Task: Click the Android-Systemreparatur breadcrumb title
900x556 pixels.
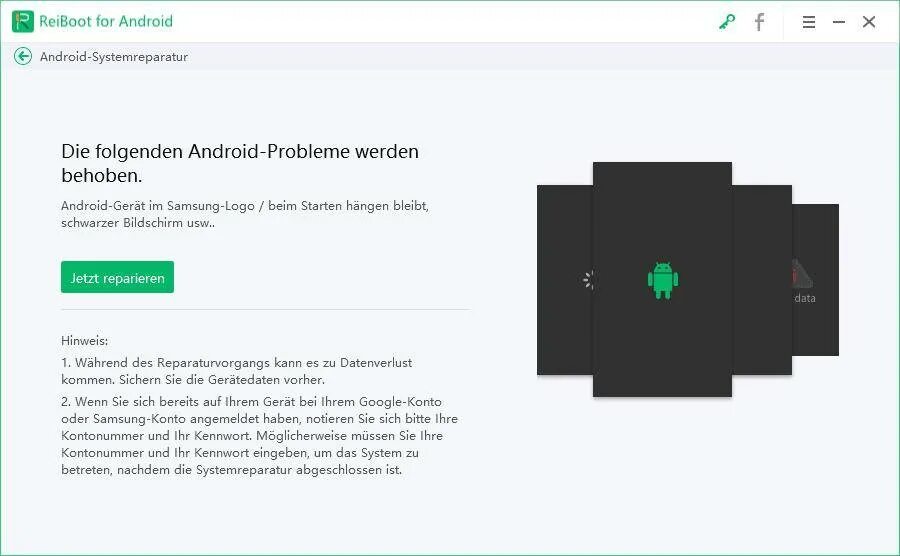Action: (x=114, y=57)
